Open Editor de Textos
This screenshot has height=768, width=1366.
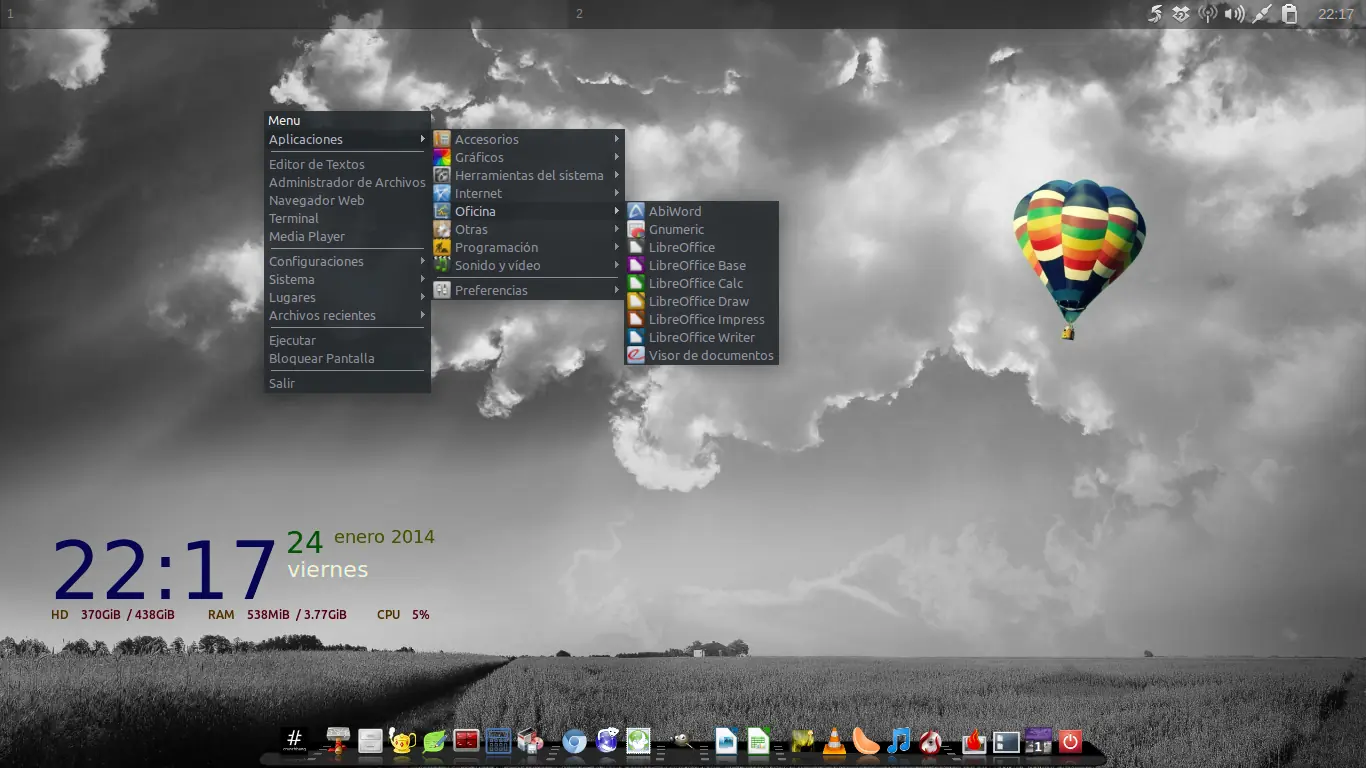[347, 164]
